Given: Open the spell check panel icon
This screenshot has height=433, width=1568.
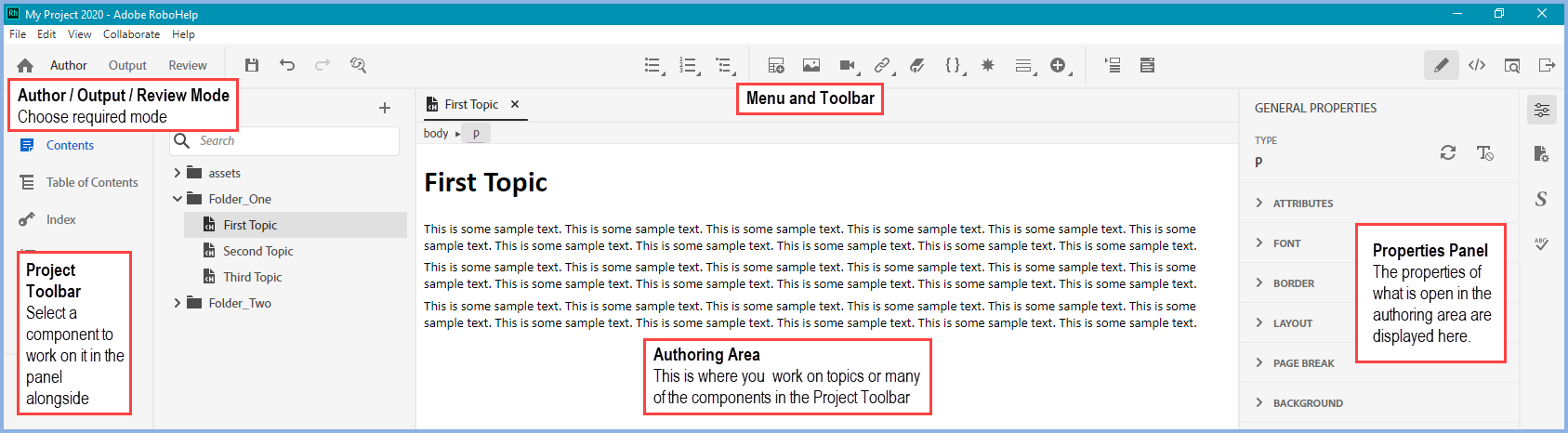Looking at the screenshot, I should (1541, 244).
